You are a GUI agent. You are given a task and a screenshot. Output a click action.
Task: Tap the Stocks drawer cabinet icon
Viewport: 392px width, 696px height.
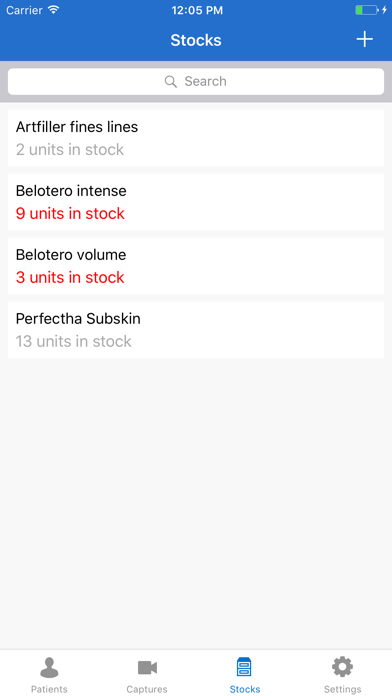[245, 667]
